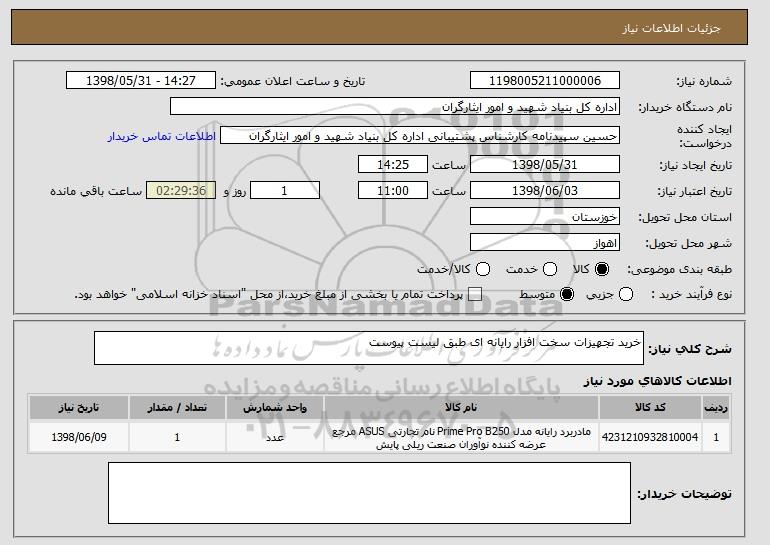Click the need number field 1198005211000006
Screen dimensions: 770x545
[545, 81]
